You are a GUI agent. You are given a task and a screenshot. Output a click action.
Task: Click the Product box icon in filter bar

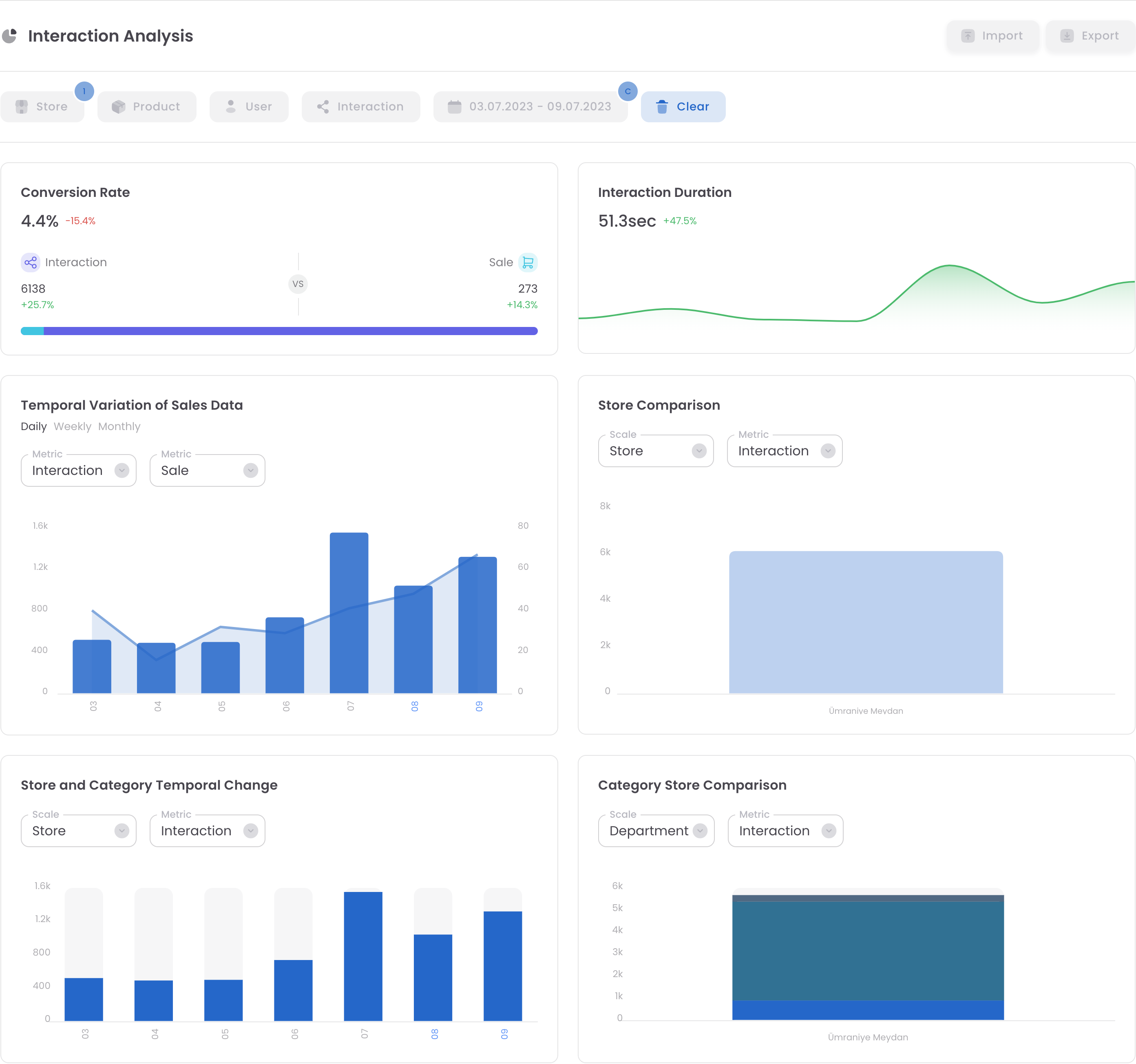[x=118, y=106]
